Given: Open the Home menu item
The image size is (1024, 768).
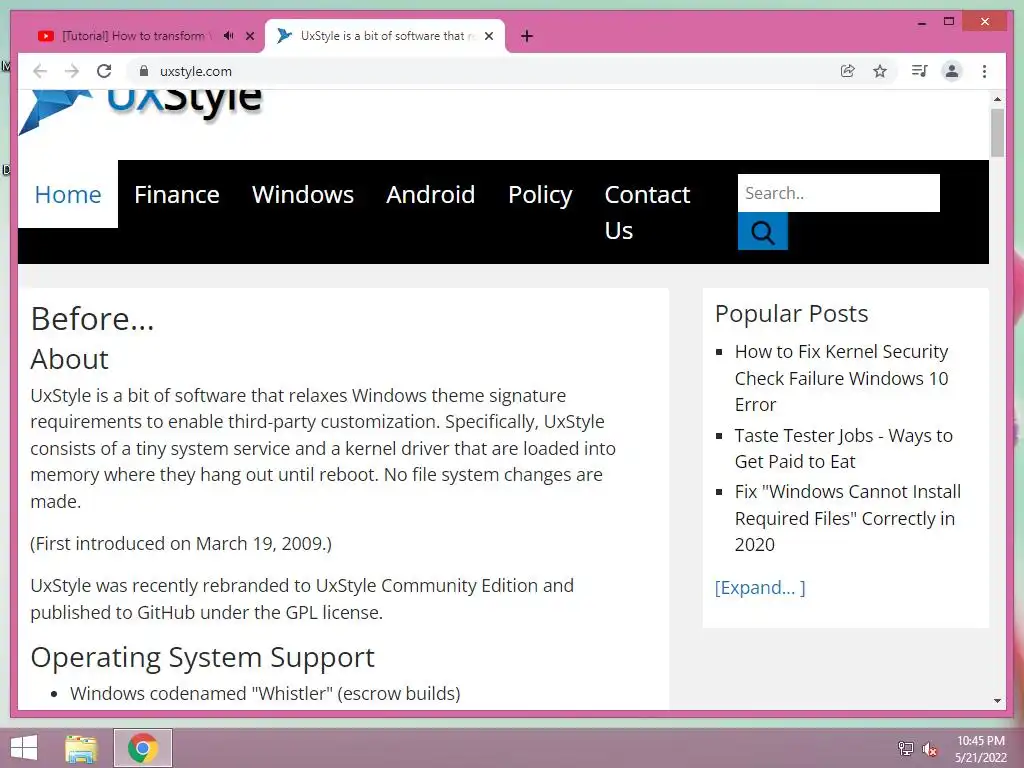Looking at the screenshot, I should coord(68,195).
